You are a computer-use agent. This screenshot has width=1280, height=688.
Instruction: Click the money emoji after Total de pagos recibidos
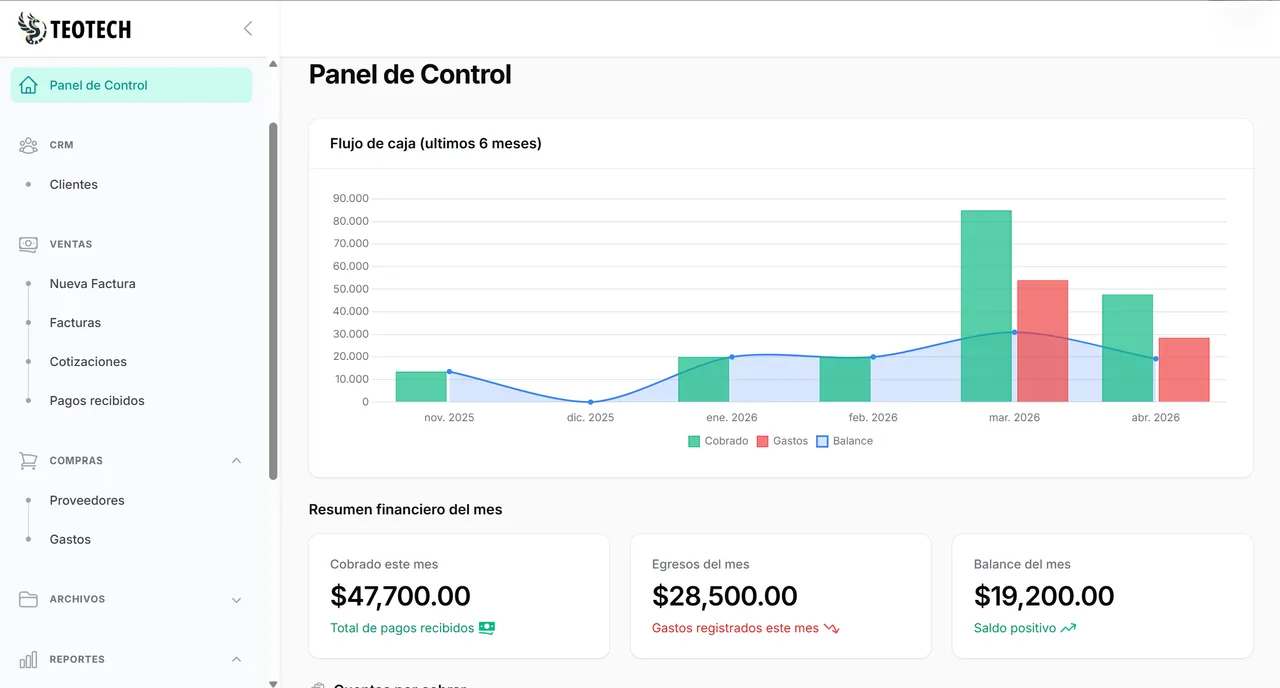click(484, 628)
